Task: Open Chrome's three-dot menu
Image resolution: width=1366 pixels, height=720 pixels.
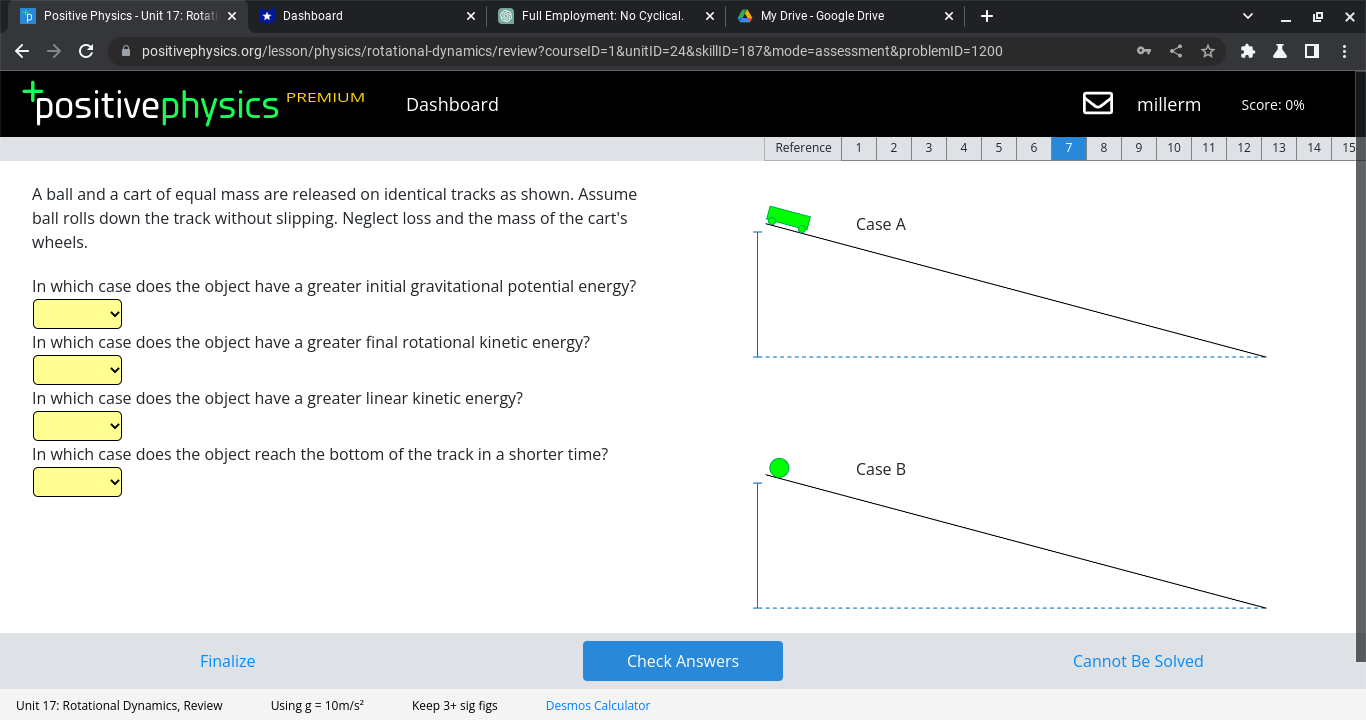Action: pyautogui.click(x=1344, y=51)
